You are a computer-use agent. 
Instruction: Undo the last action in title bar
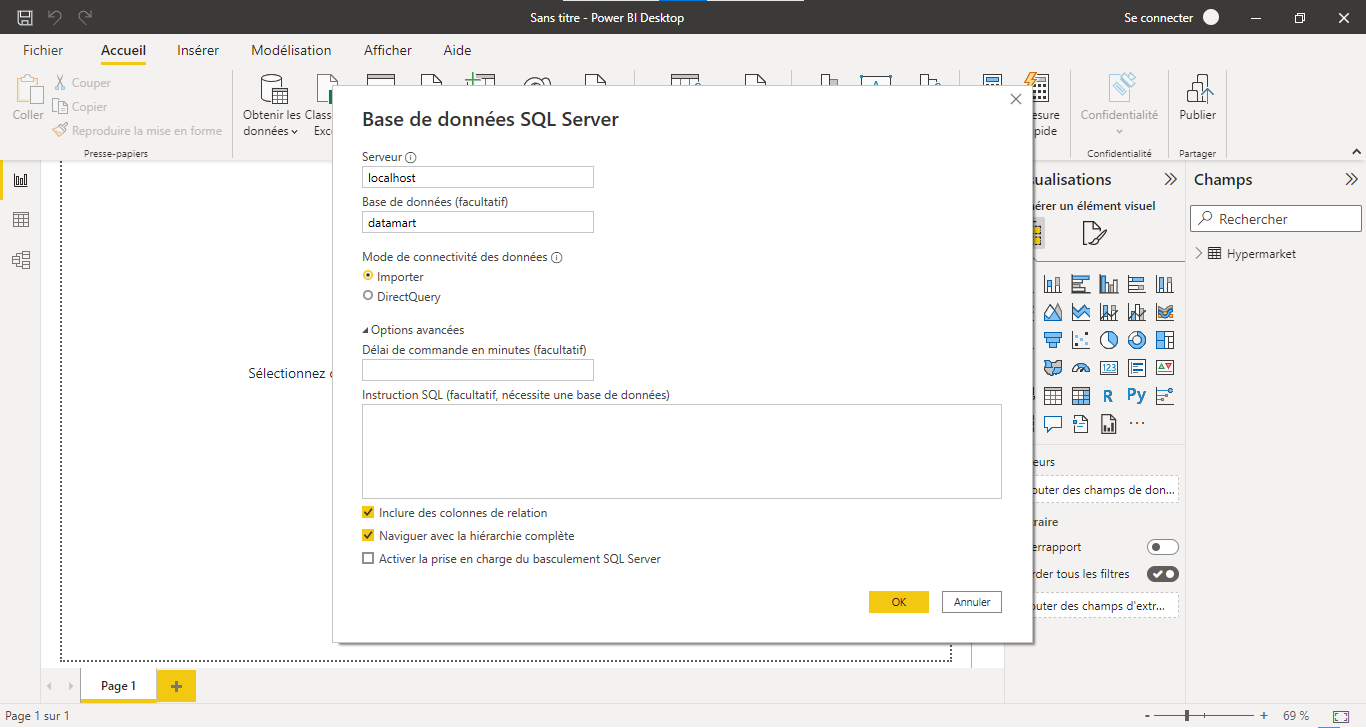pyautogui.click(x=55, y=17)
